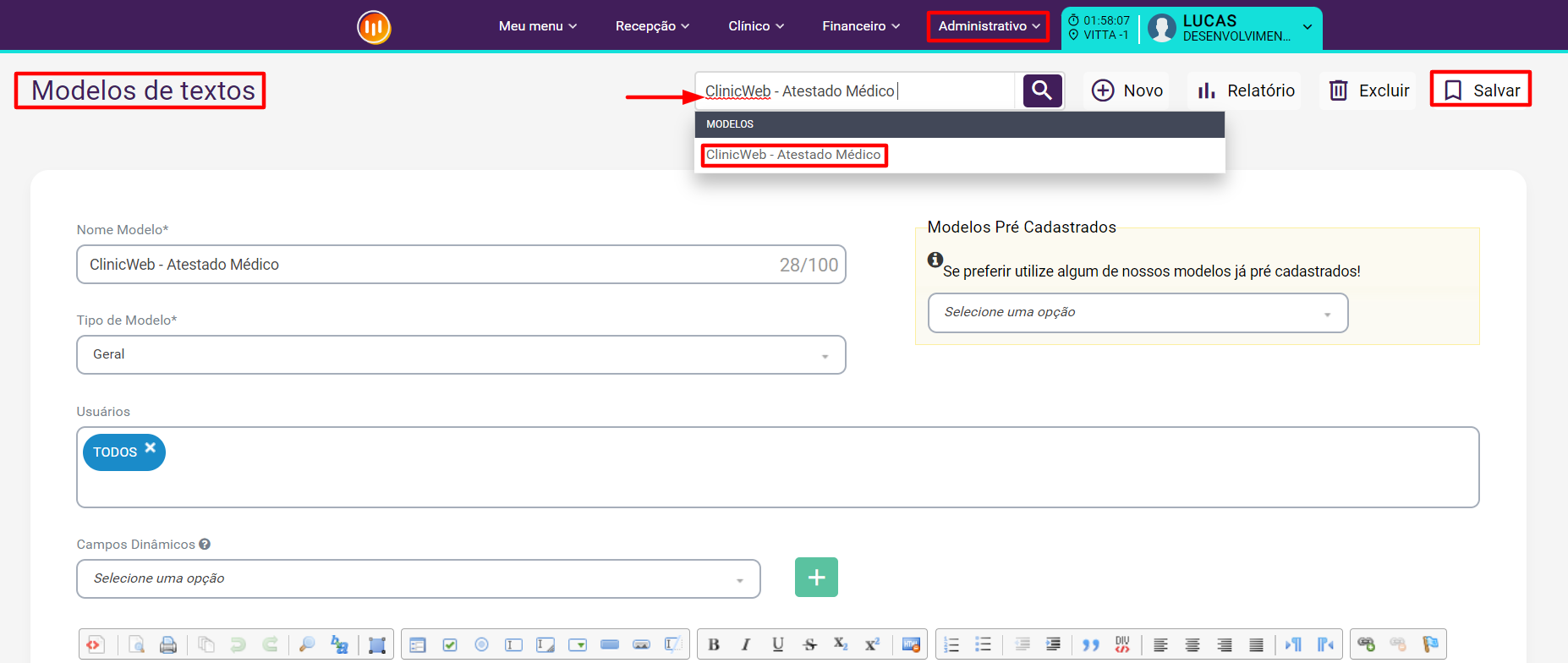Insert a Text Field form element
Viewport: 1568px width, 663px height.
(x=513, y=644)
